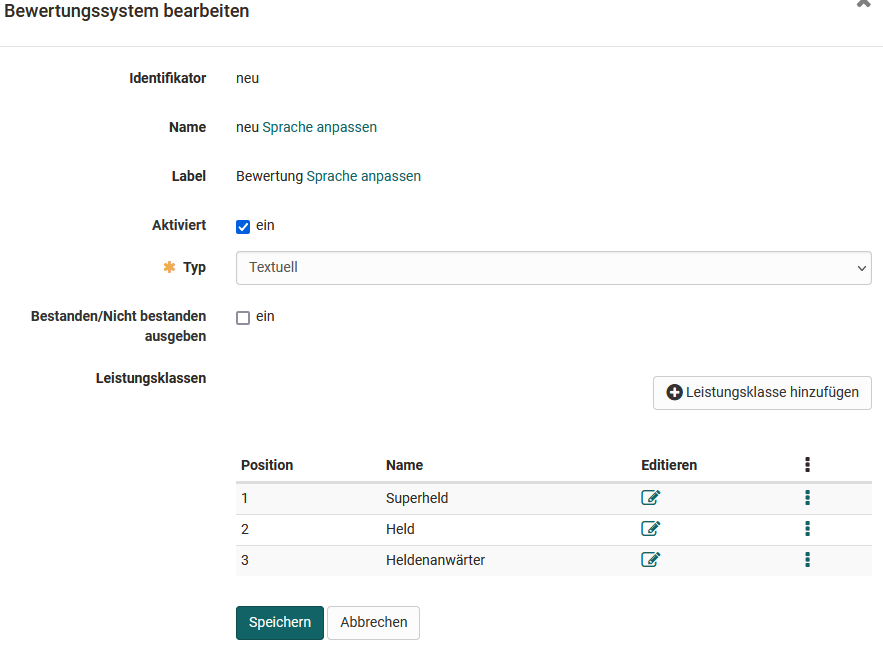Toggle the ein checkbox next to Aktiviert
The height and width of the screenshot is (656, 883).
[242, 226]
